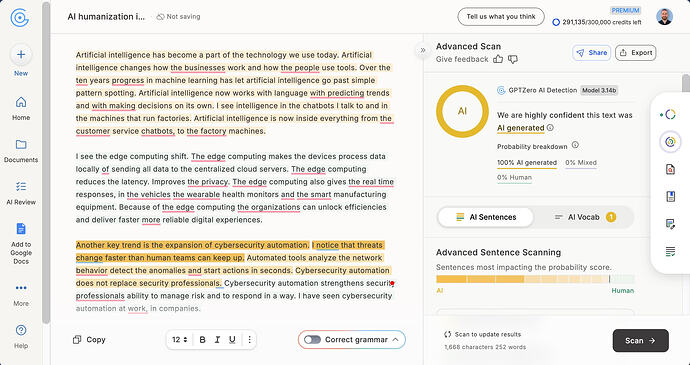Click underlined phrase 'the businesses'
690x365 pixels.
(198, 68)
